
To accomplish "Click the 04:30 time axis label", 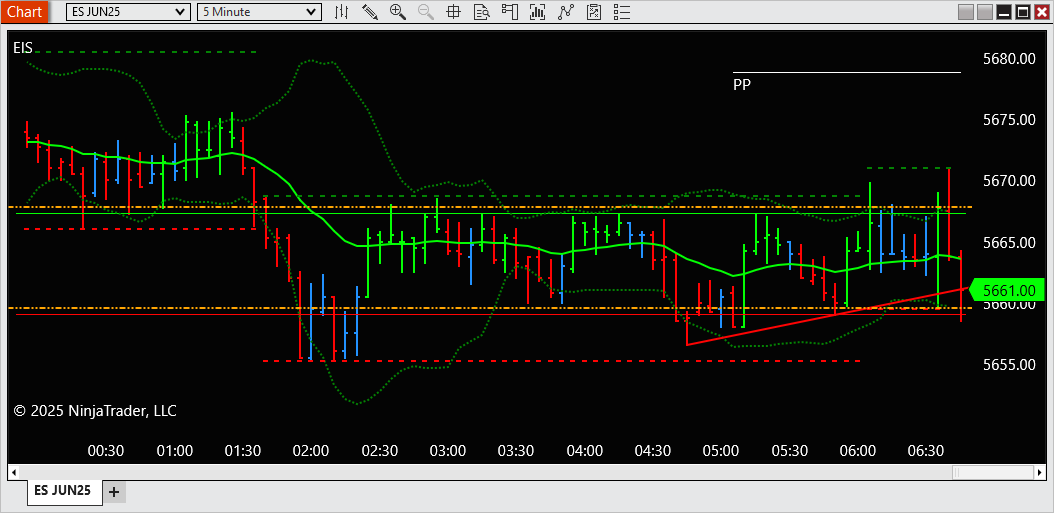I will [x=653, y=450].
